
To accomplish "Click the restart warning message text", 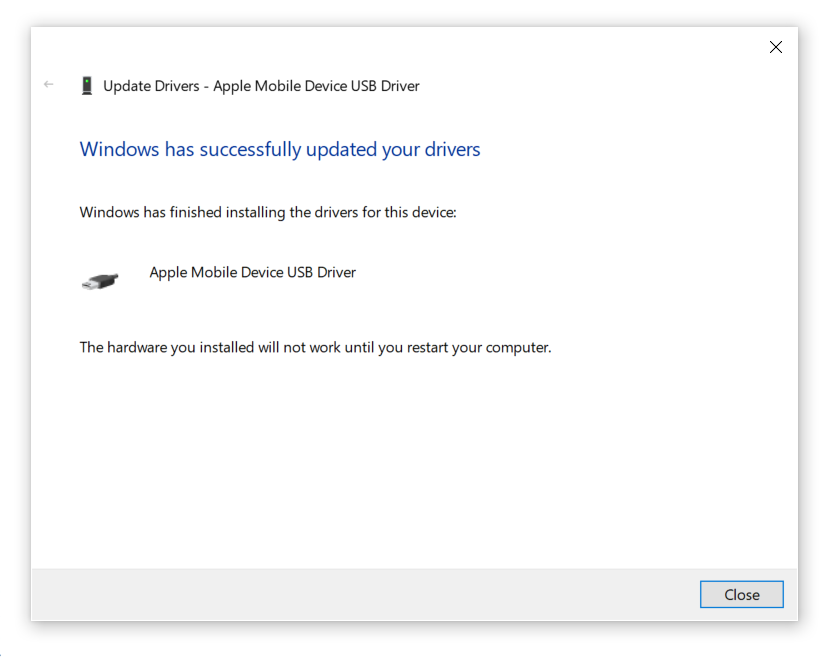I will [x=315, y=347].
